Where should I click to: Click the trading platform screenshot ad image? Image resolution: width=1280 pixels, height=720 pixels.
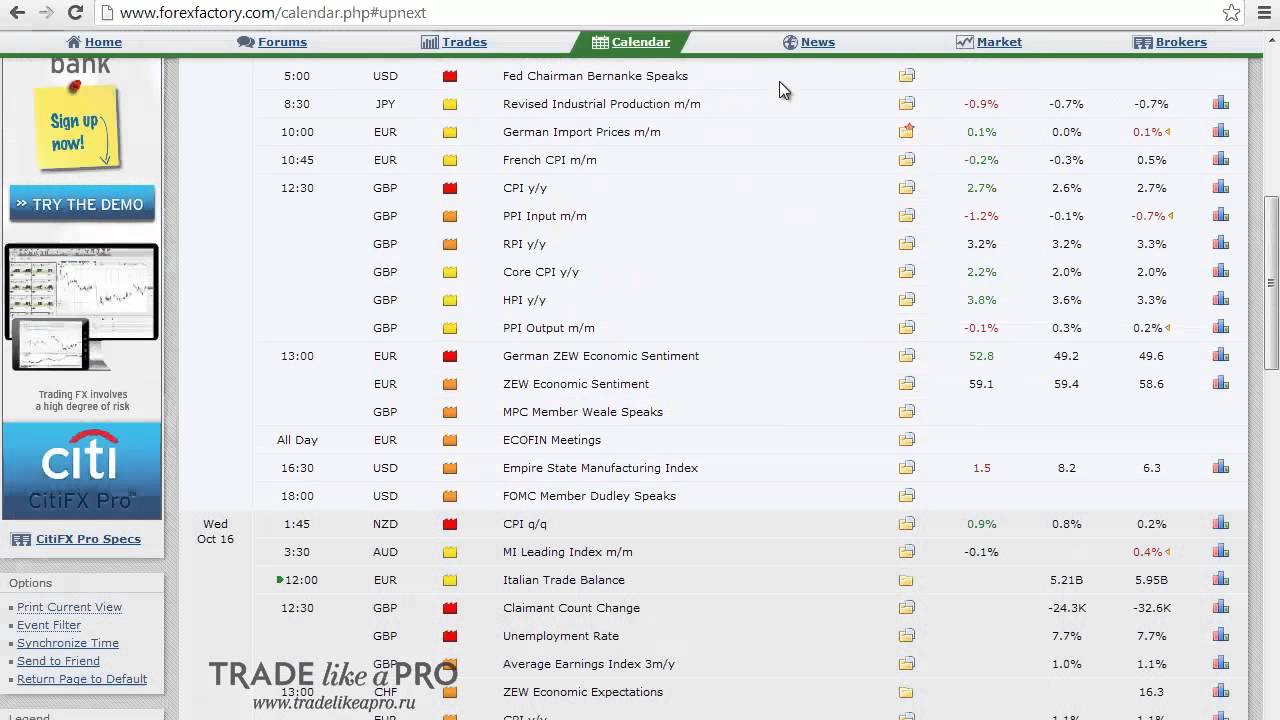point(82,308)
